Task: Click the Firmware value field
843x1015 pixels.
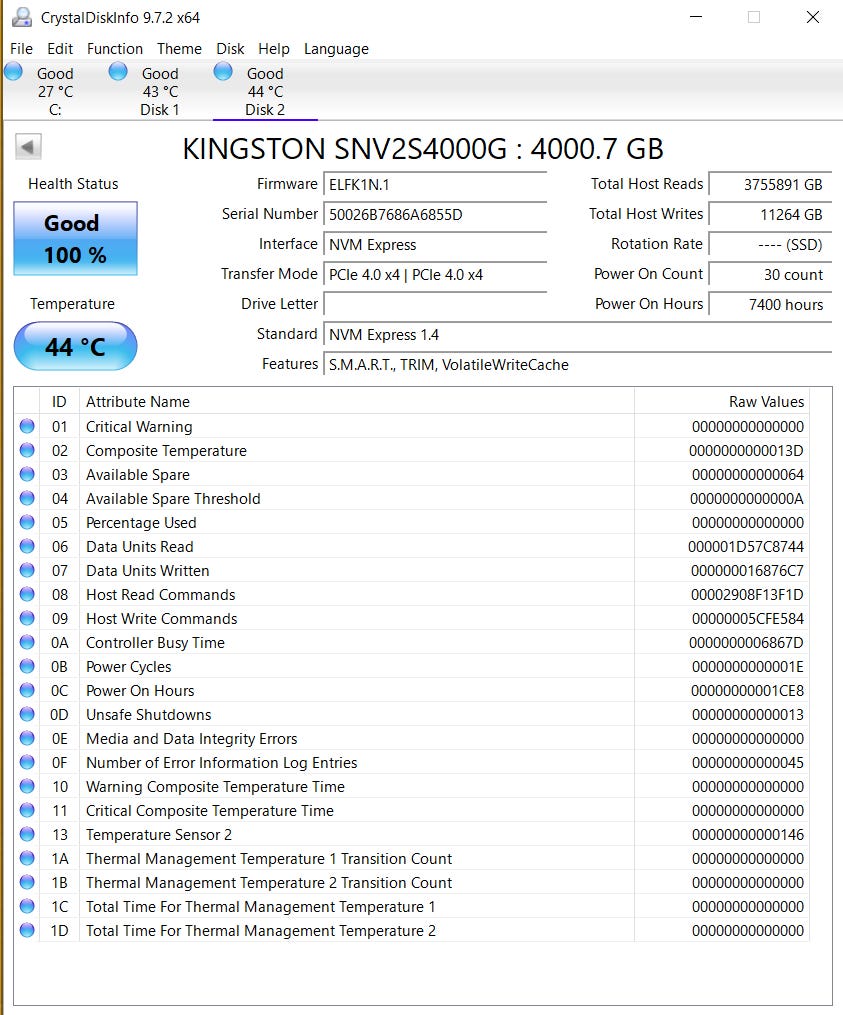Action: tap(435, 185)
